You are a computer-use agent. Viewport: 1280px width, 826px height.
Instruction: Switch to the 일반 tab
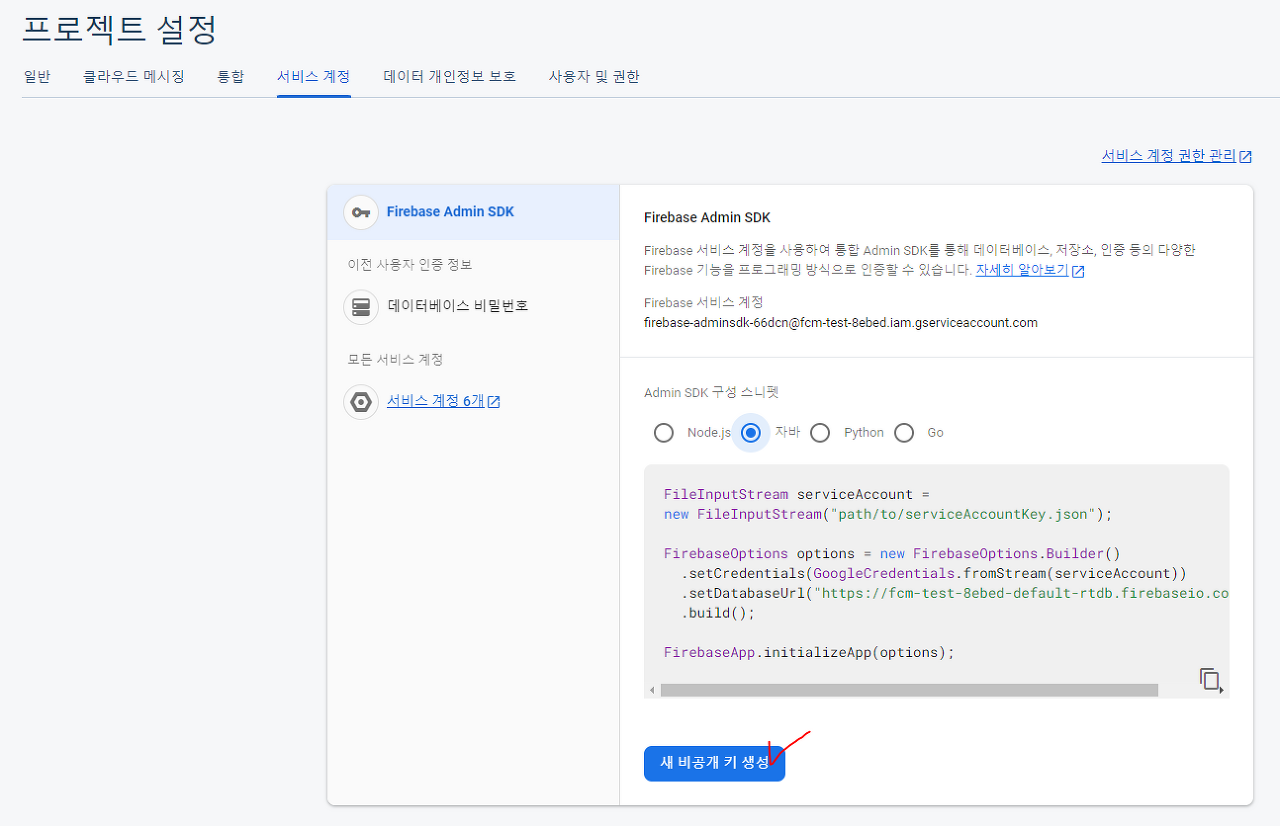click(x=37, y=76)
